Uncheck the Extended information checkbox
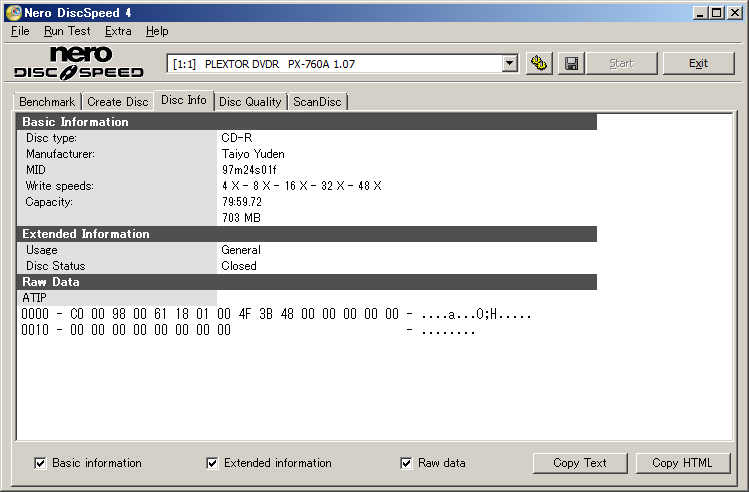This screenshot has height=492, width=749. coord(212,463)
